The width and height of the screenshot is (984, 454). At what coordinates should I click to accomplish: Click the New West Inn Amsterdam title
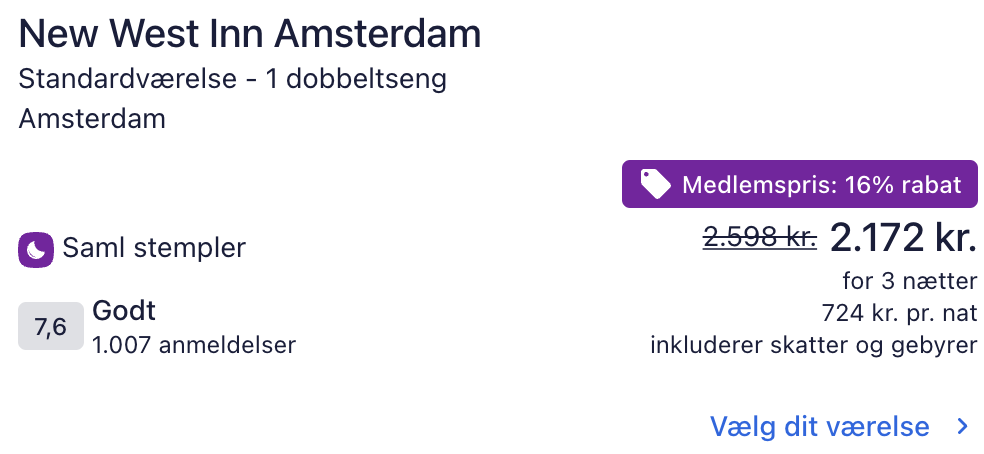click(x=250, y=35)
